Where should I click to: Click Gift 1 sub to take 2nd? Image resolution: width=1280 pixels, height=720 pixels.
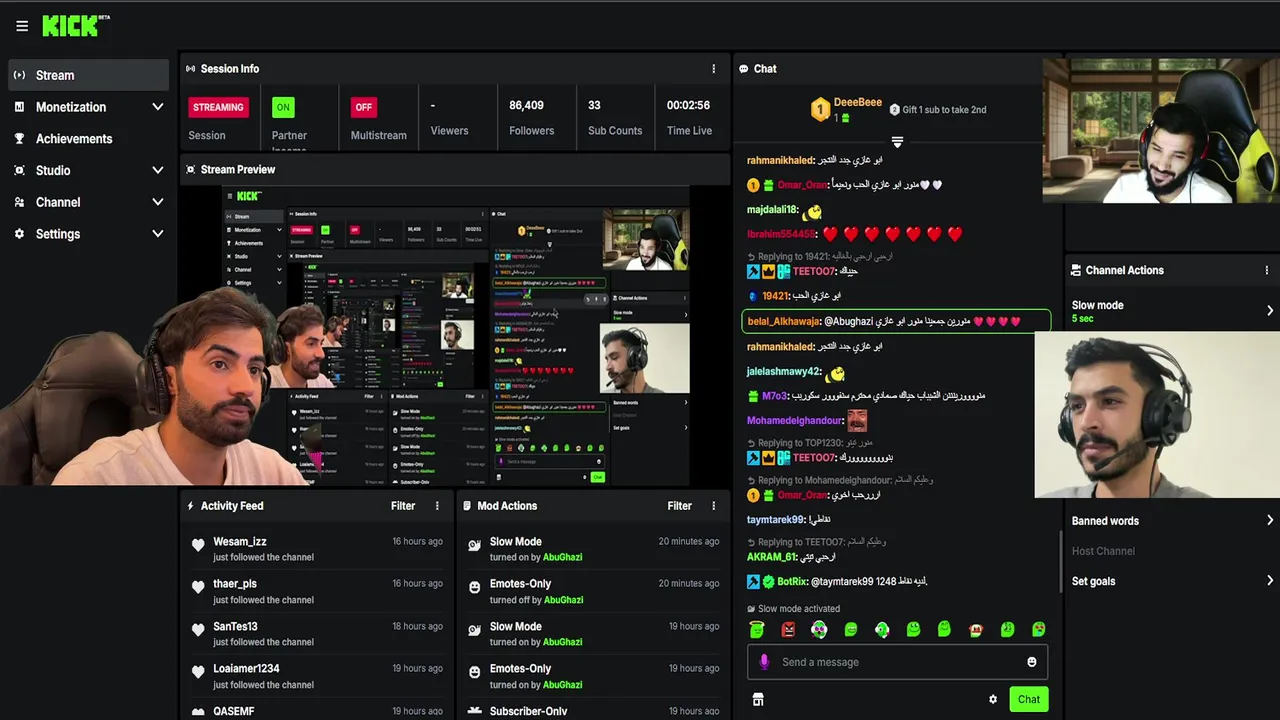pyautogui.click(x=937, y=110)
